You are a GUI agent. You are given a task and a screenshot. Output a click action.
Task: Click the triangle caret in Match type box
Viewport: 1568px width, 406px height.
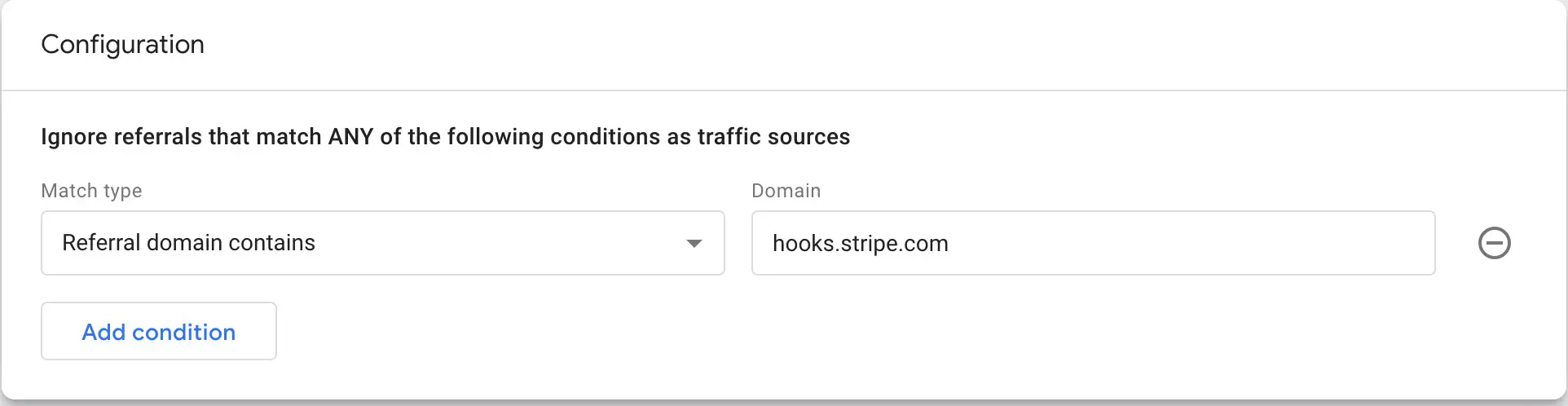pyautogui.click(x=694, y=243)
